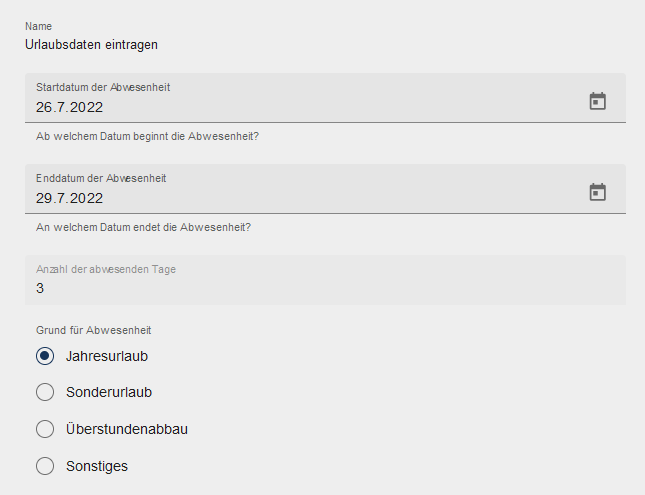Click the end date value 29.7.2022
The width and height of the screenshot is (645, 495).
pos(69,198)
